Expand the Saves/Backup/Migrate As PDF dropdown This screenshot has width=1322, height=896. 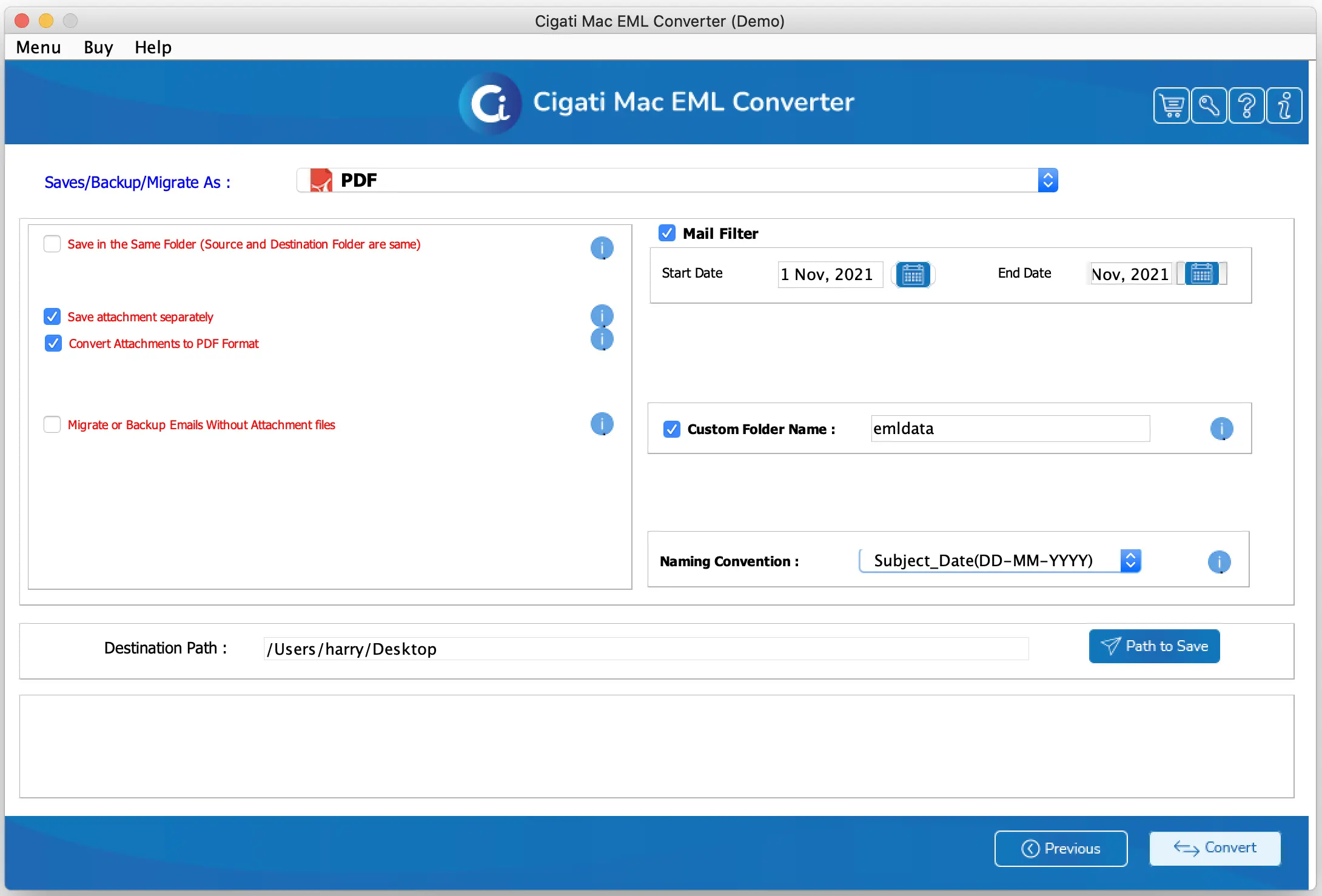pos(1050,180)
